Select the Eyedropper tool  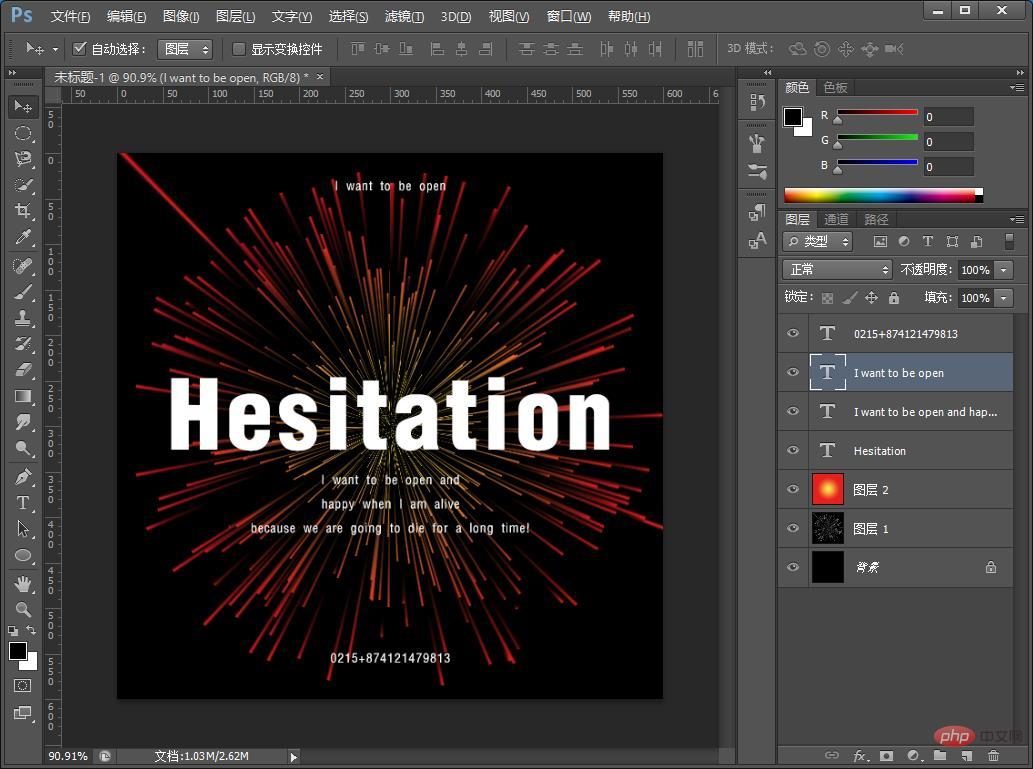pos(23,237)
